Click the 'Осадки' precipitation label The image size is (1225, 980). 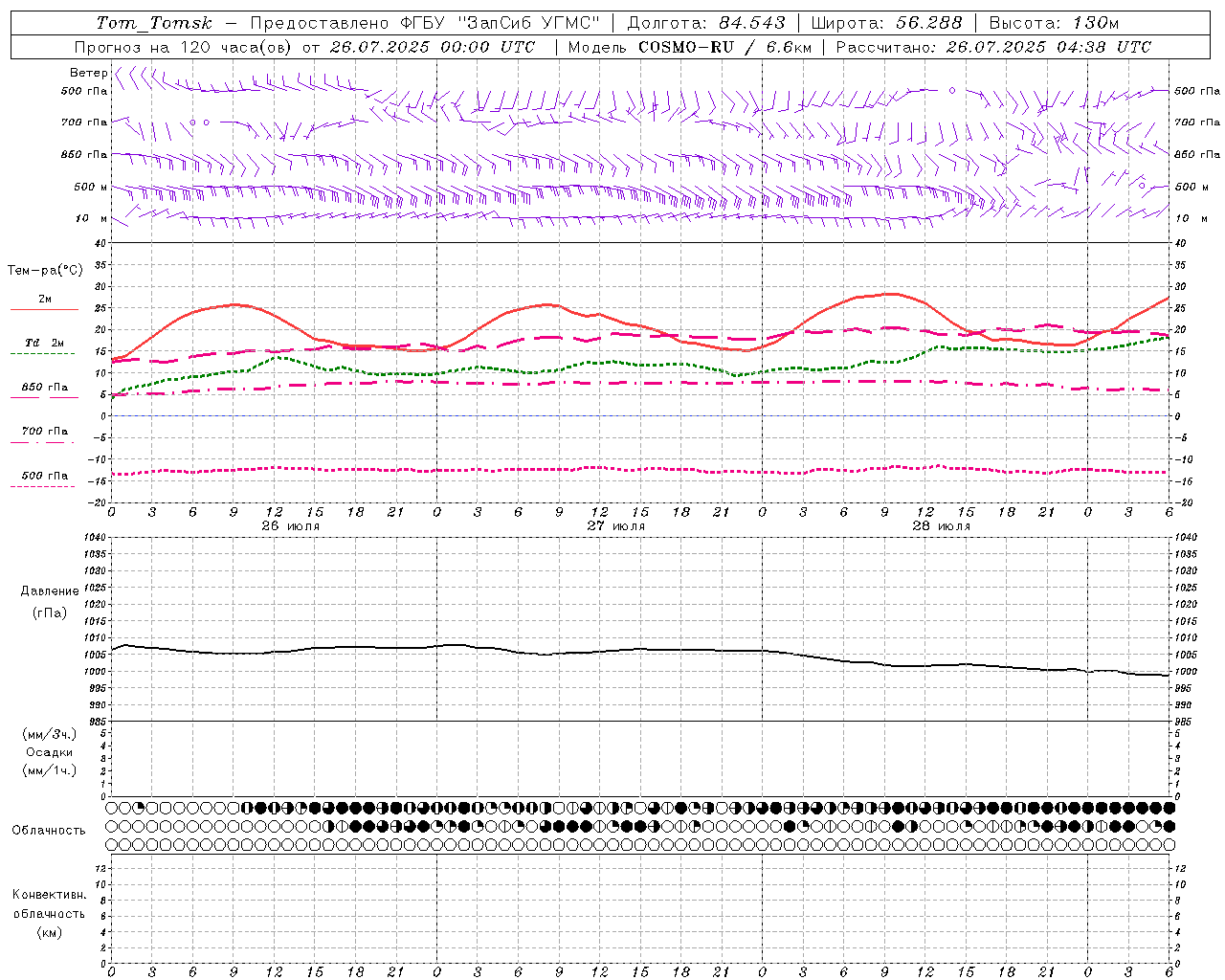[50, 752]
